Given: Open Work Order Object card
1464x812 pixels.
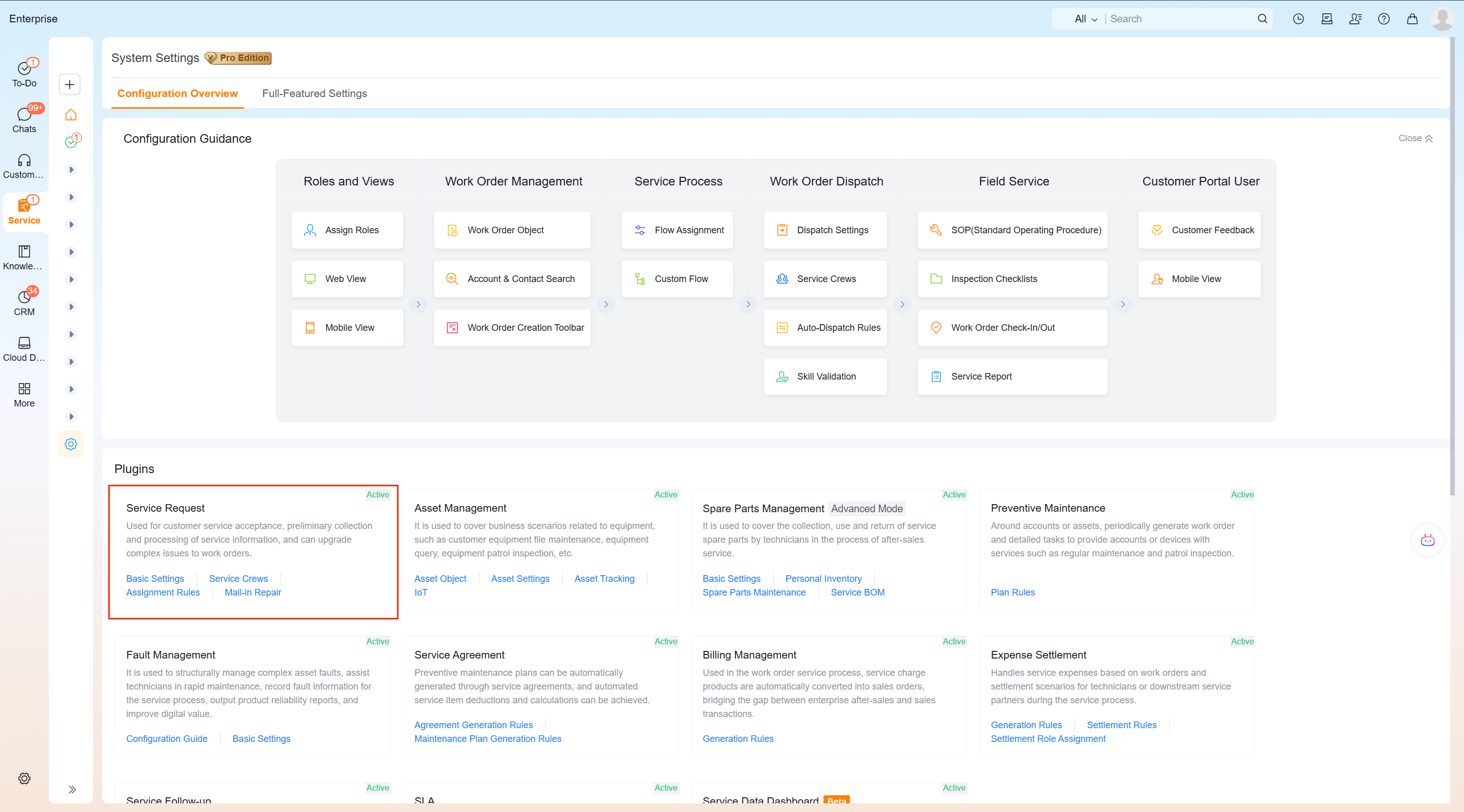Looking at the screenshot, I should coord(512,230).
